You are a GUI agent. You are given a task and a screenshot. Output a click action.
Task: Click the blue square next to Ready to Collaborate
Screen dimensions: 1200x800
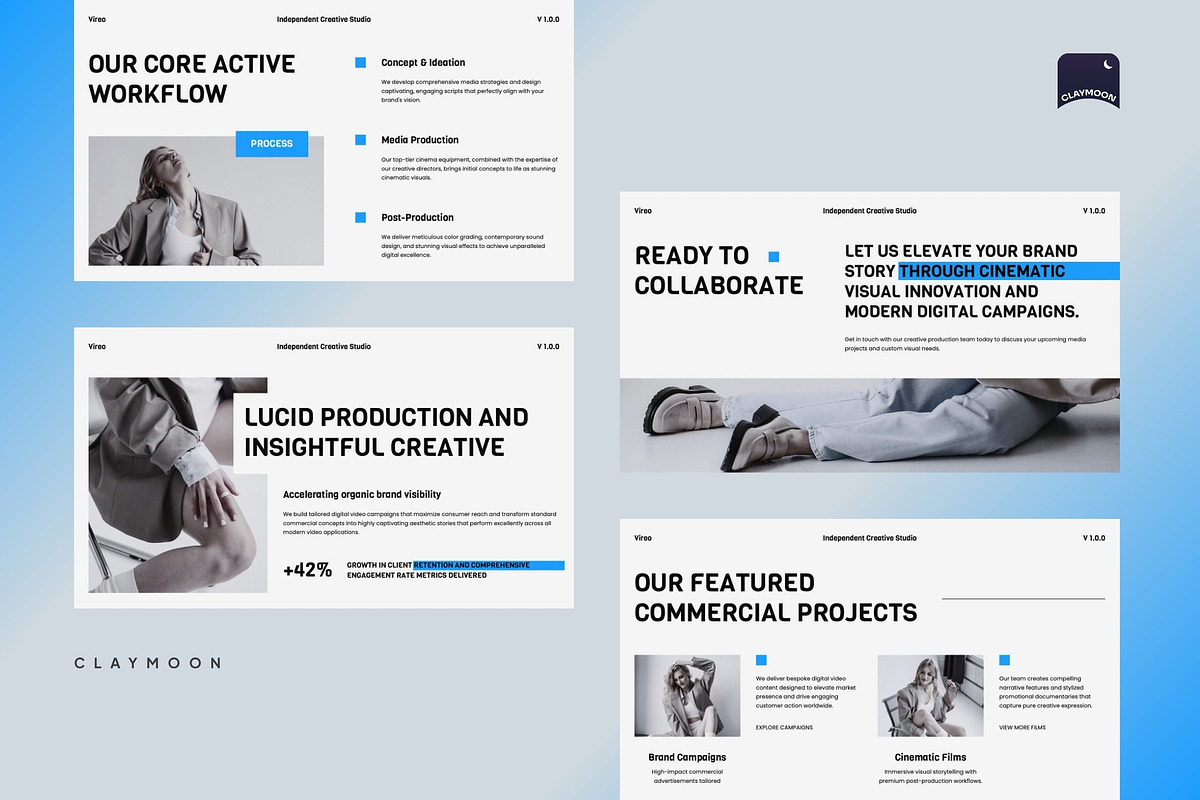(773, 257)
